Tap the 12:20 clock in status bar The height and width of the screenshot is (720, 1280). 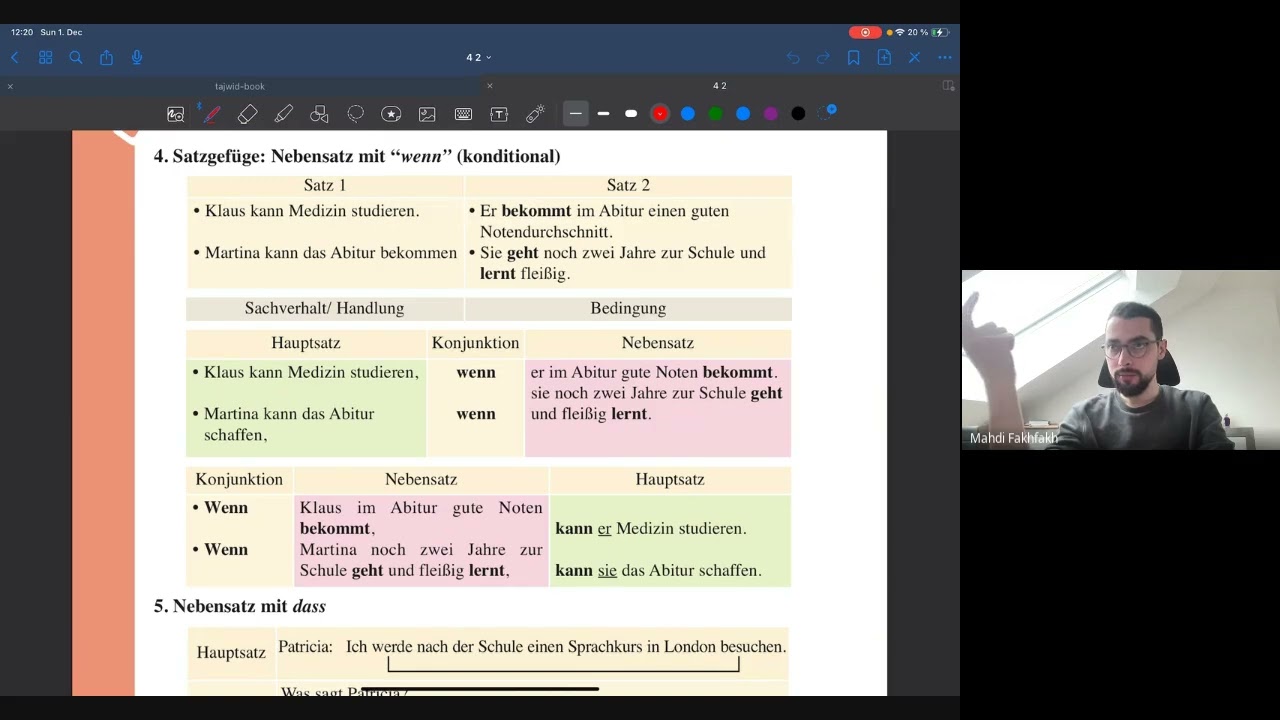[x=22, y=32]
